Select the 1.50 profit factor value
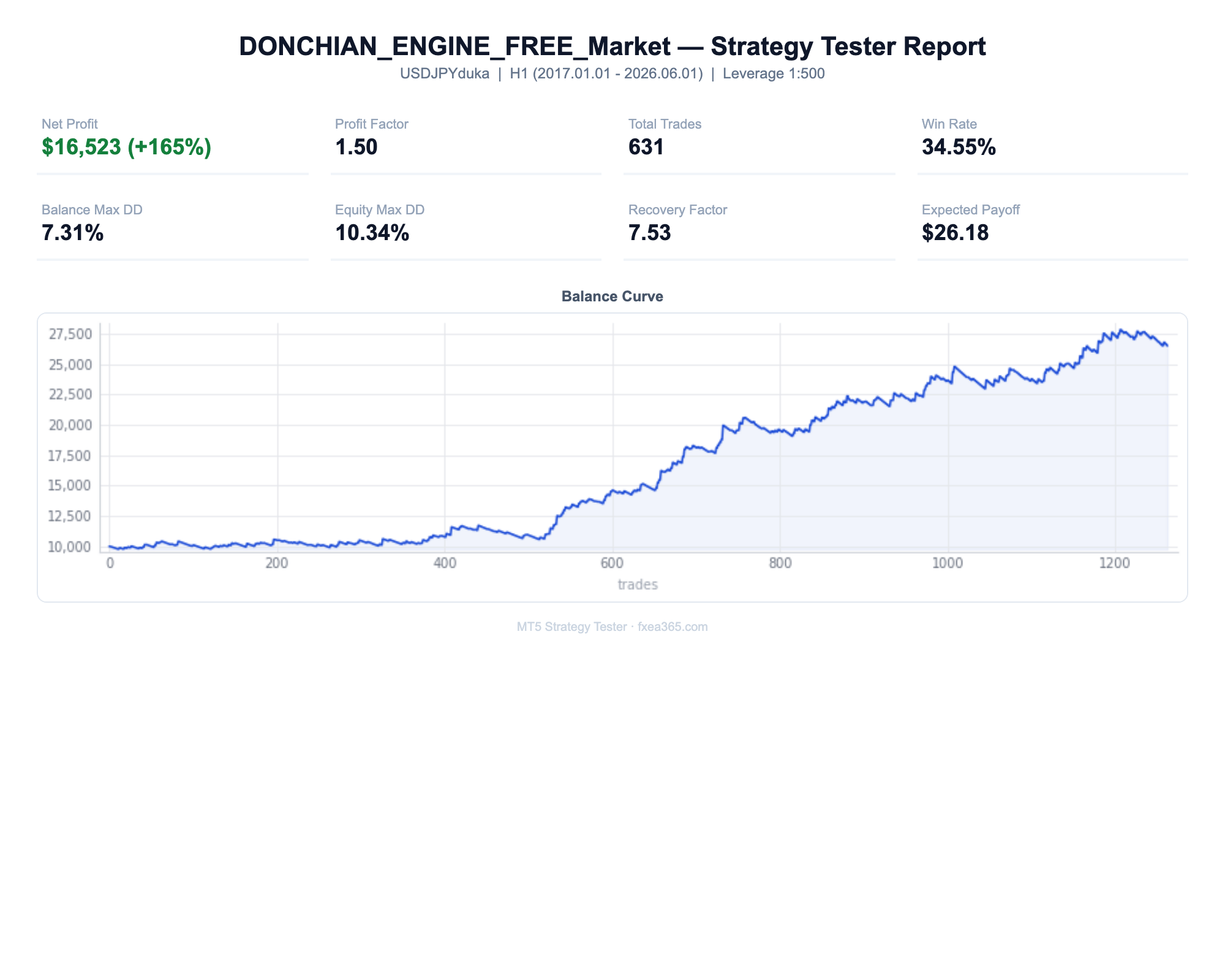This screenshot has width=1225, height=980. coord(356,147)
